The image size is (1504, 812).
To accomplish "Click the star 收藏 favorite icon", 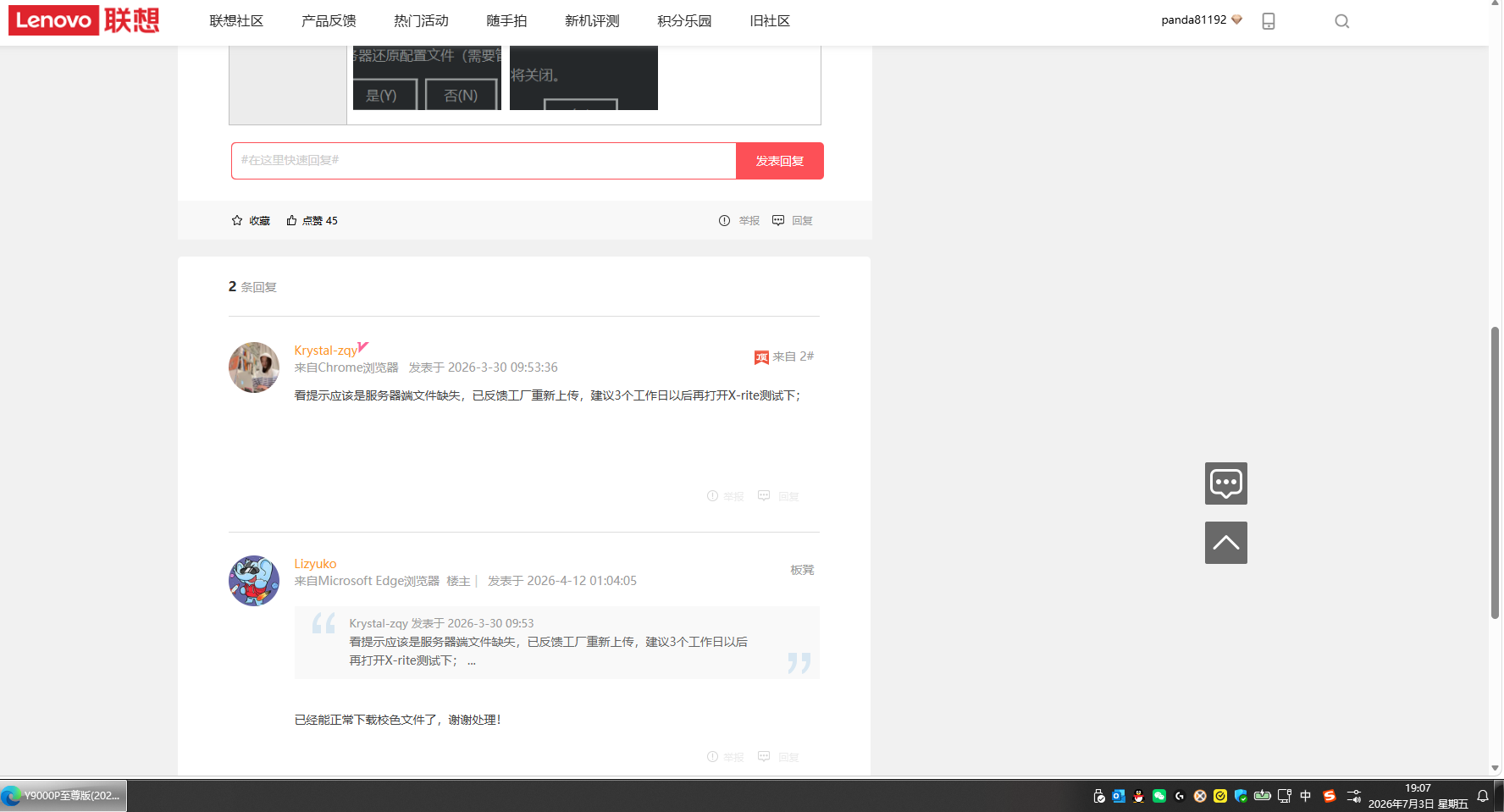I will click(237, 220).
